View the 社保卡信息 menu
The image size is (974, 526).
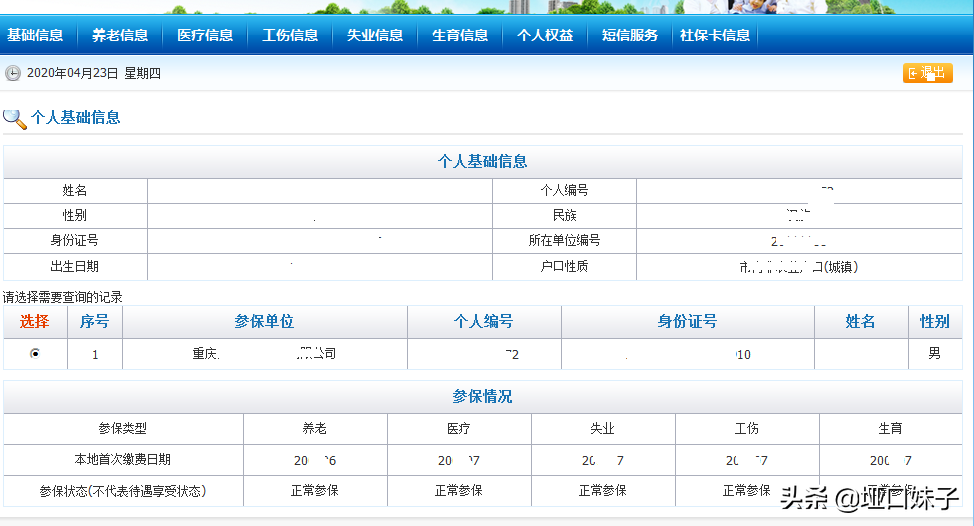(x=715, y=35)
